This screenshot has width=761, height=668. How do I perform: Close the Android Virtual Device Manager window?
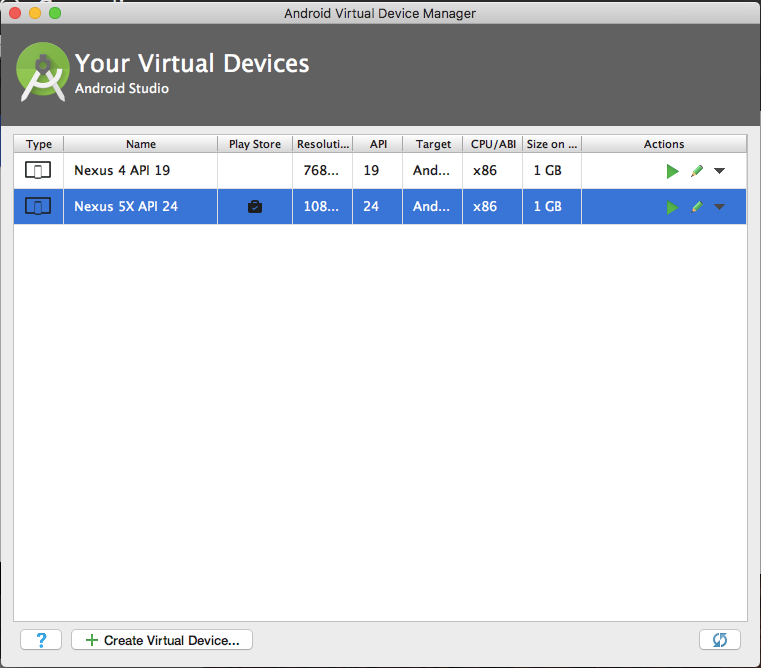coord(15,13)
